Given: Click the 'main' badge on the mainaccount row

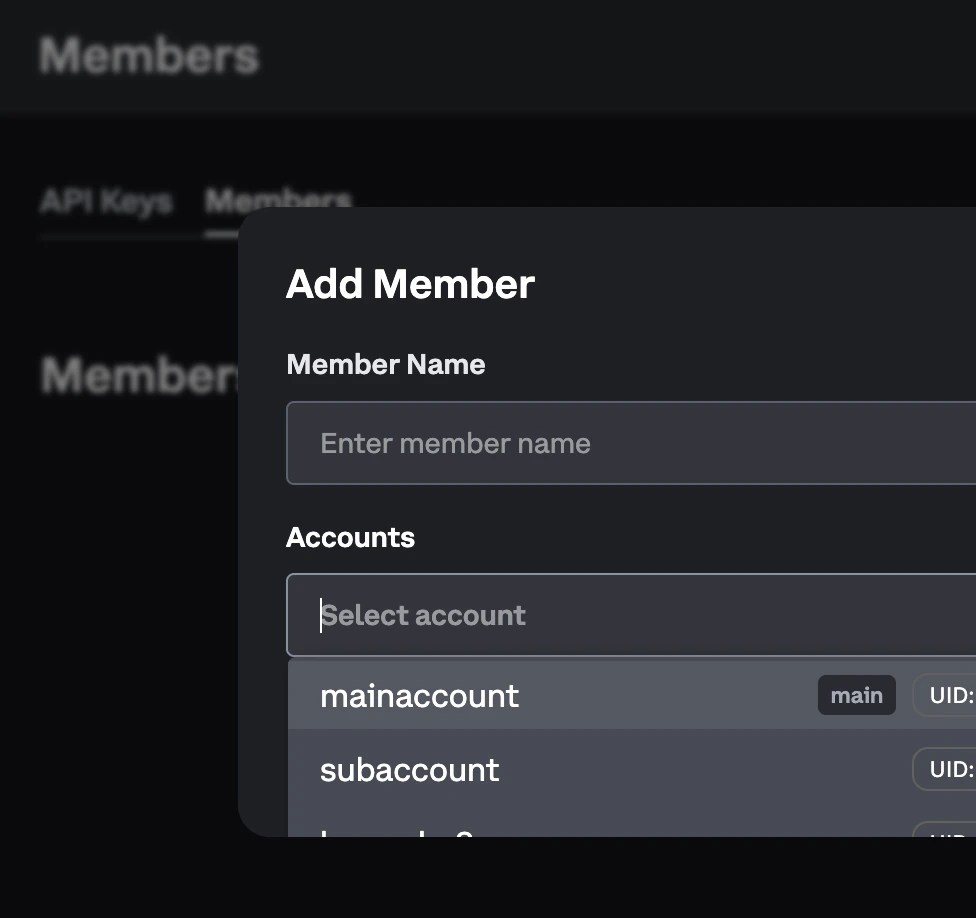Looking at the screenshot, I should coord(856,695).
